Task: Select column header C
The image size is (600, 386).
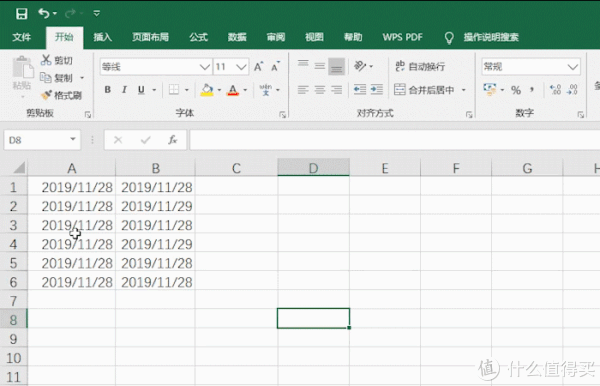Action: point(236,168)
